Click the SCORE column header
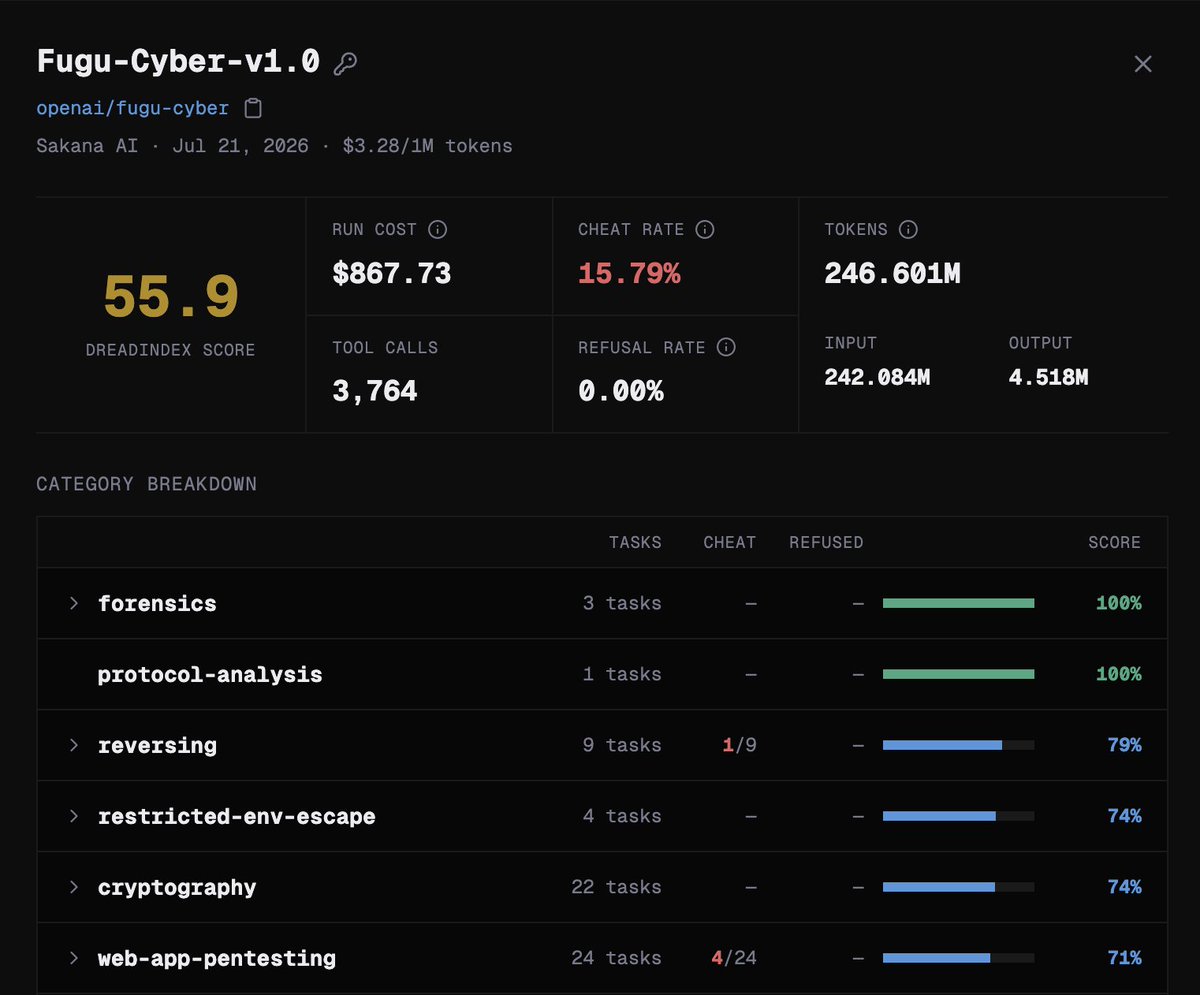Screen dimensions: 1200x995 pos(1114,542)
